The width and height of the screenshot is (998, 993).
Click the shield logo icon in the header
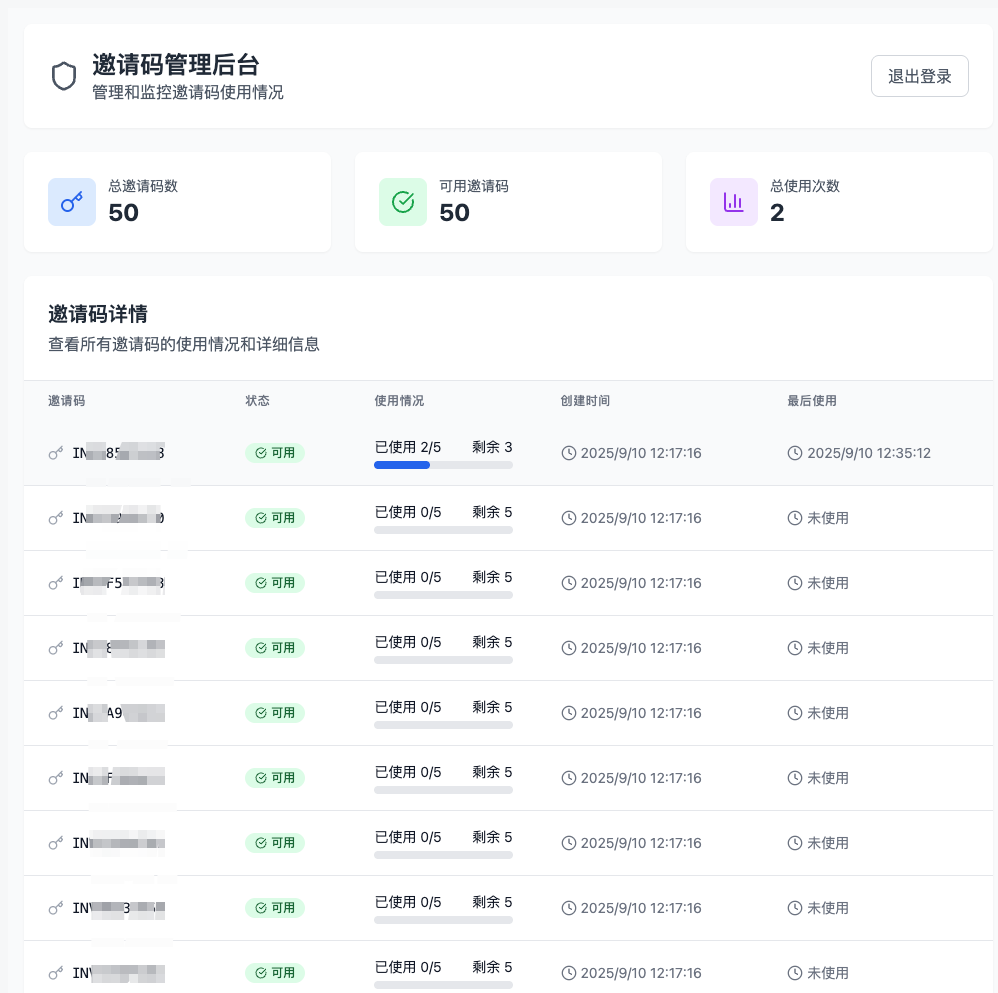tap(64, 76)
